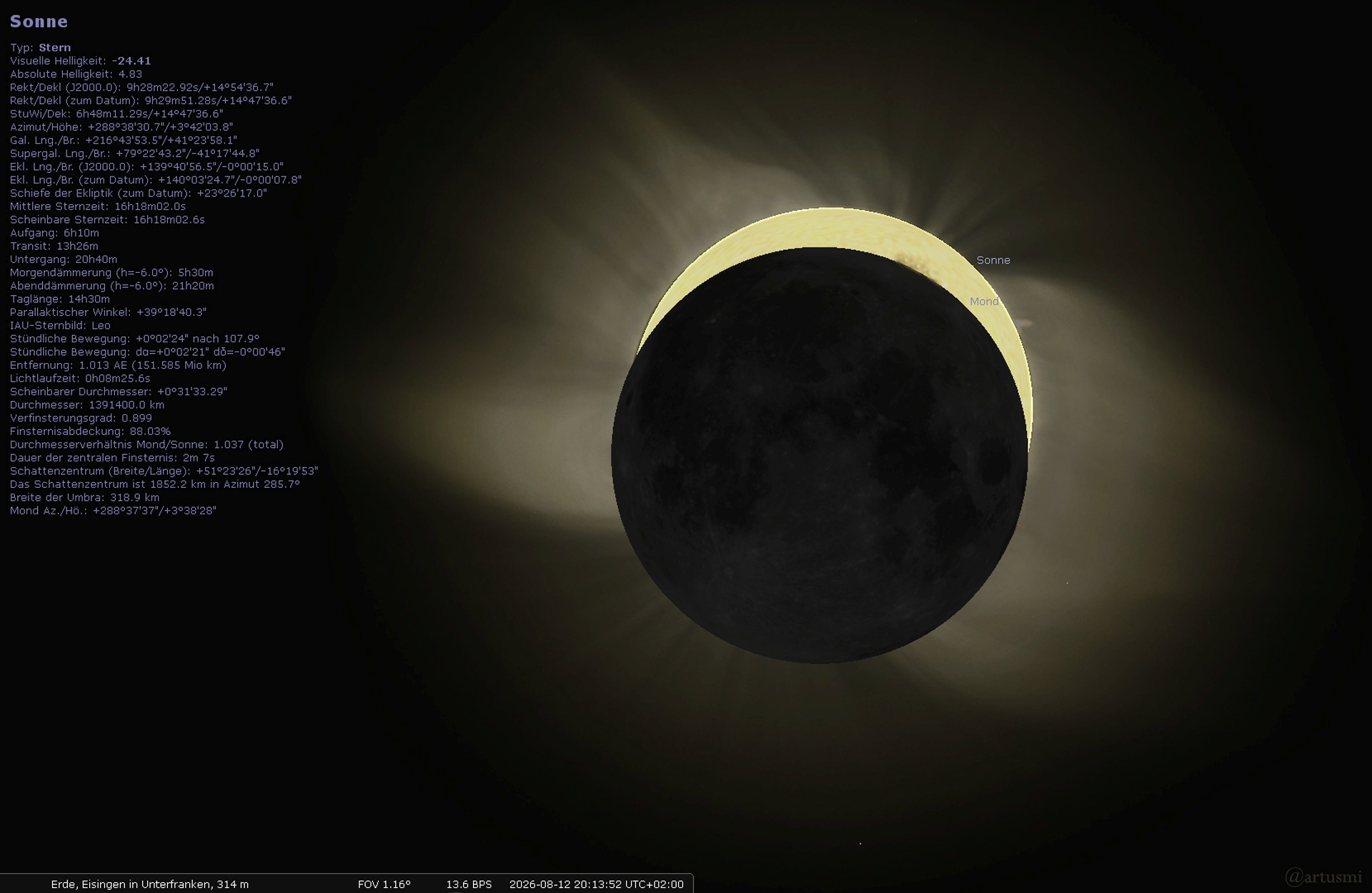
Task: Click the Stündliche Bewegung dα/dδ line
Action: pyautogui.click(x=147, y=351)
